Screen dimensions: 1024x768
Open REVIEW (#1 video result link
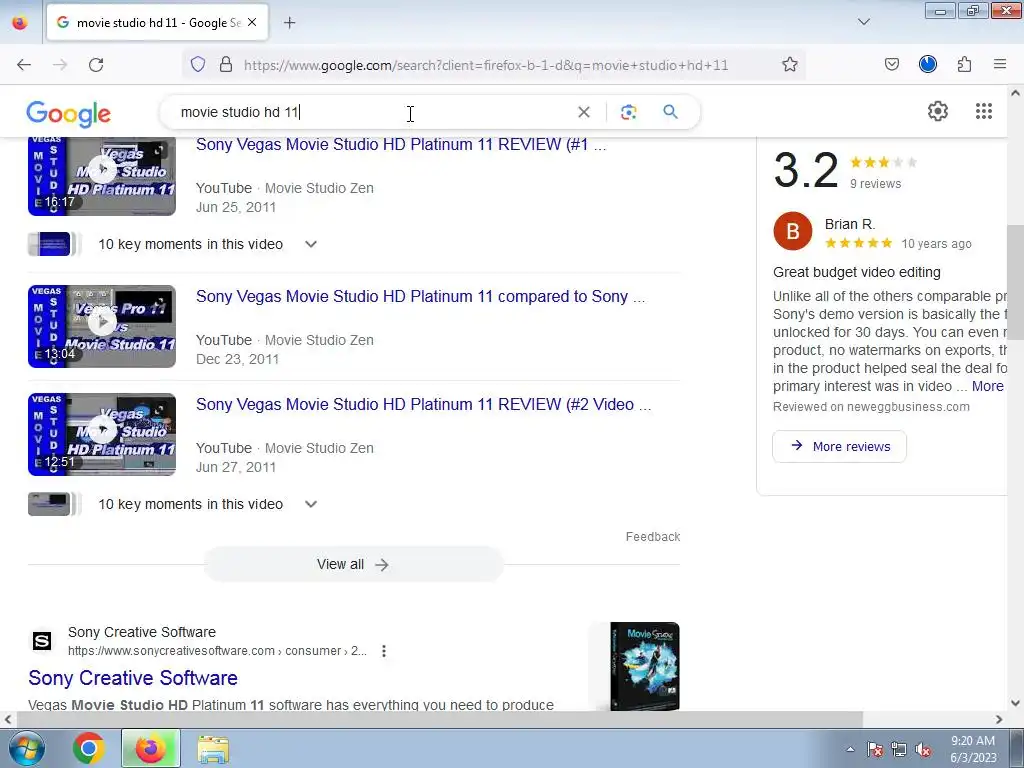coord(401,144)
